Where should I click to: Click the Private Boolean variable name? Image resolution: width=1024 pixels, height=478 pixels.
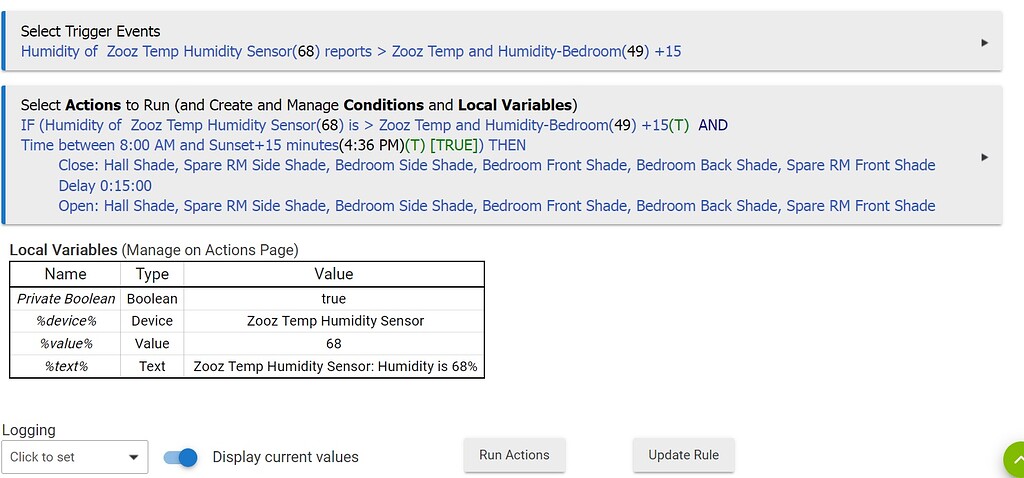[x=66, y=298]
